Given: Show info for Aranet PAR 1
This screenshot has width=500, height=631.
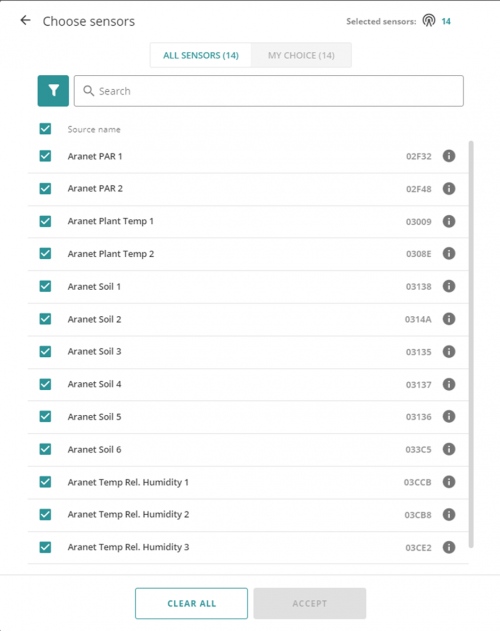Looking at the screenshot, I should pyautogui.click(x=449, y=156).
